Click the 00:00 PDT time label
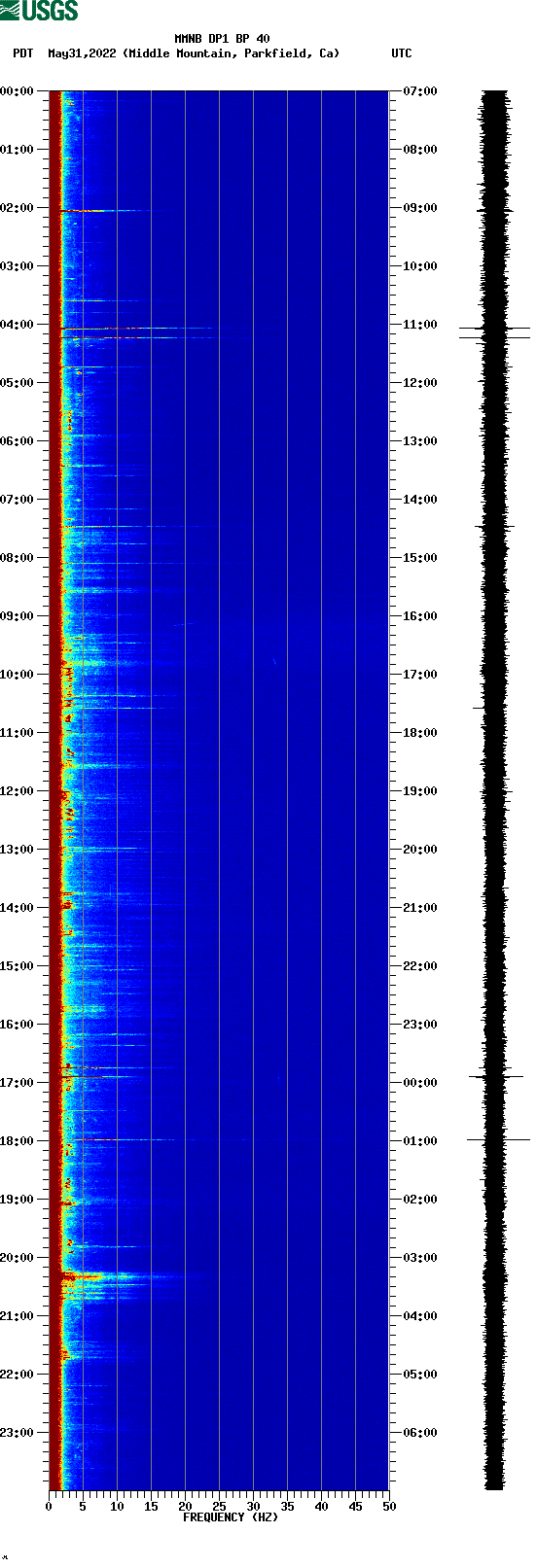This screenshot has width=537, height=1568. coord(17,91)
